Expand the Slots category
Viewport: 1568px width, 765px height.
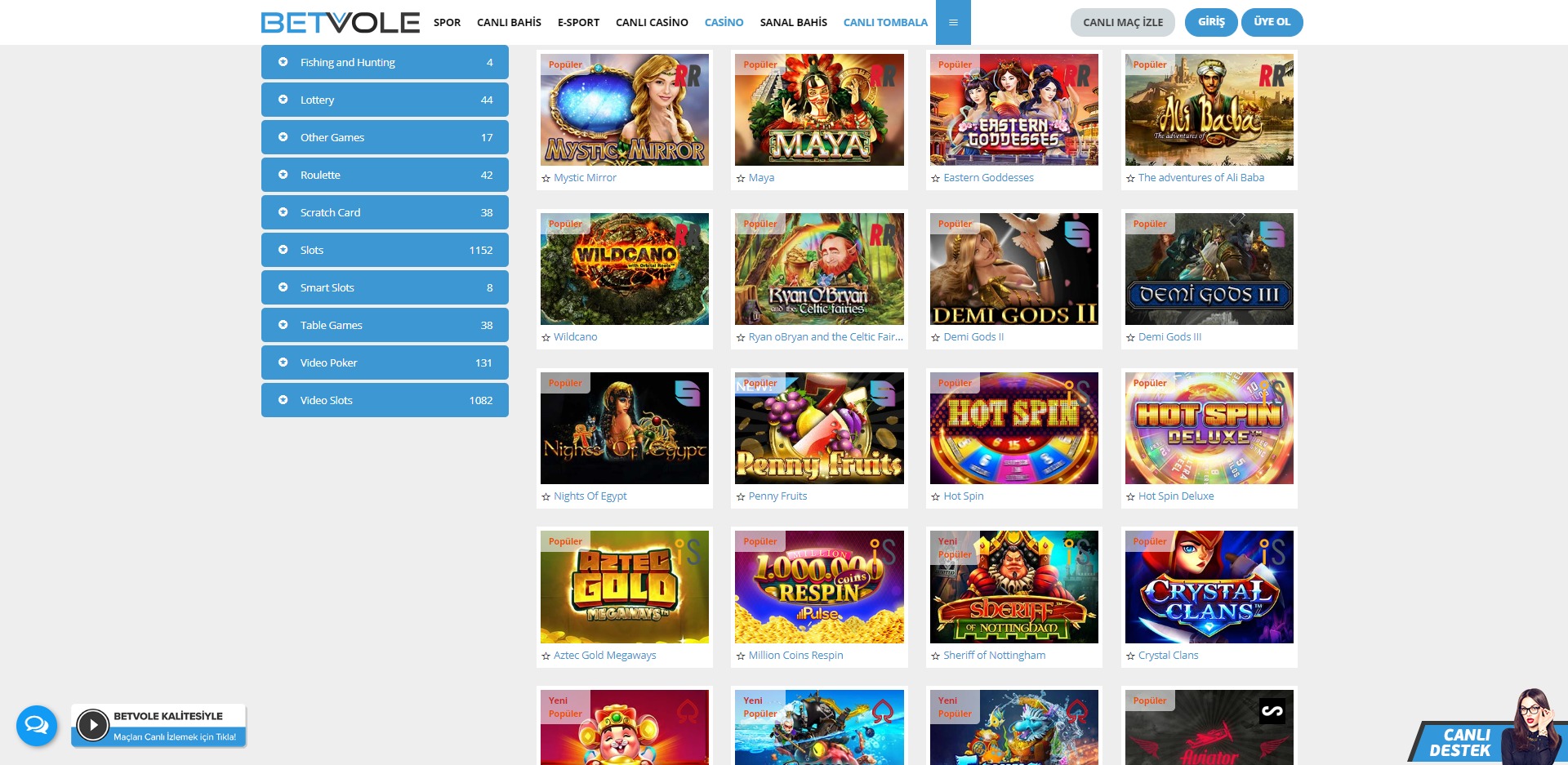[385, 250]
